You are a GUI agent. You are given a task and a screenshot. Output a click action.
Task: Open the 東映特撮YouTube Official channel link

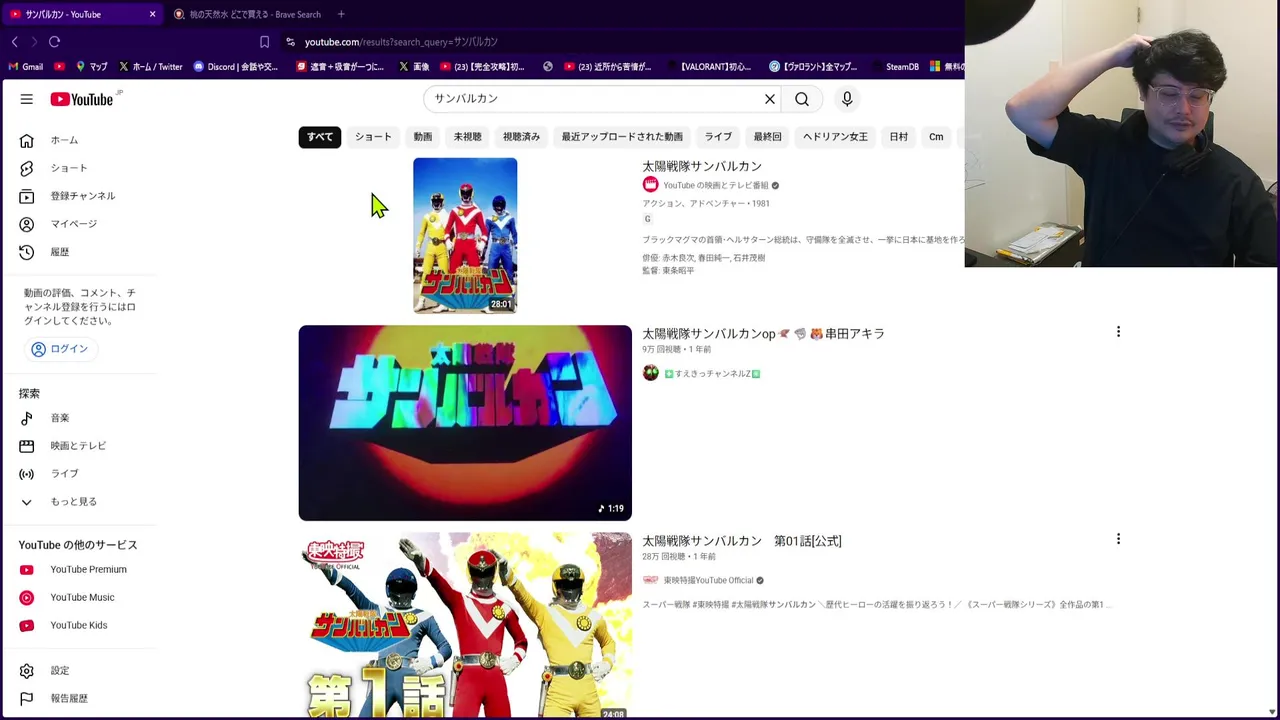[708, 580]
